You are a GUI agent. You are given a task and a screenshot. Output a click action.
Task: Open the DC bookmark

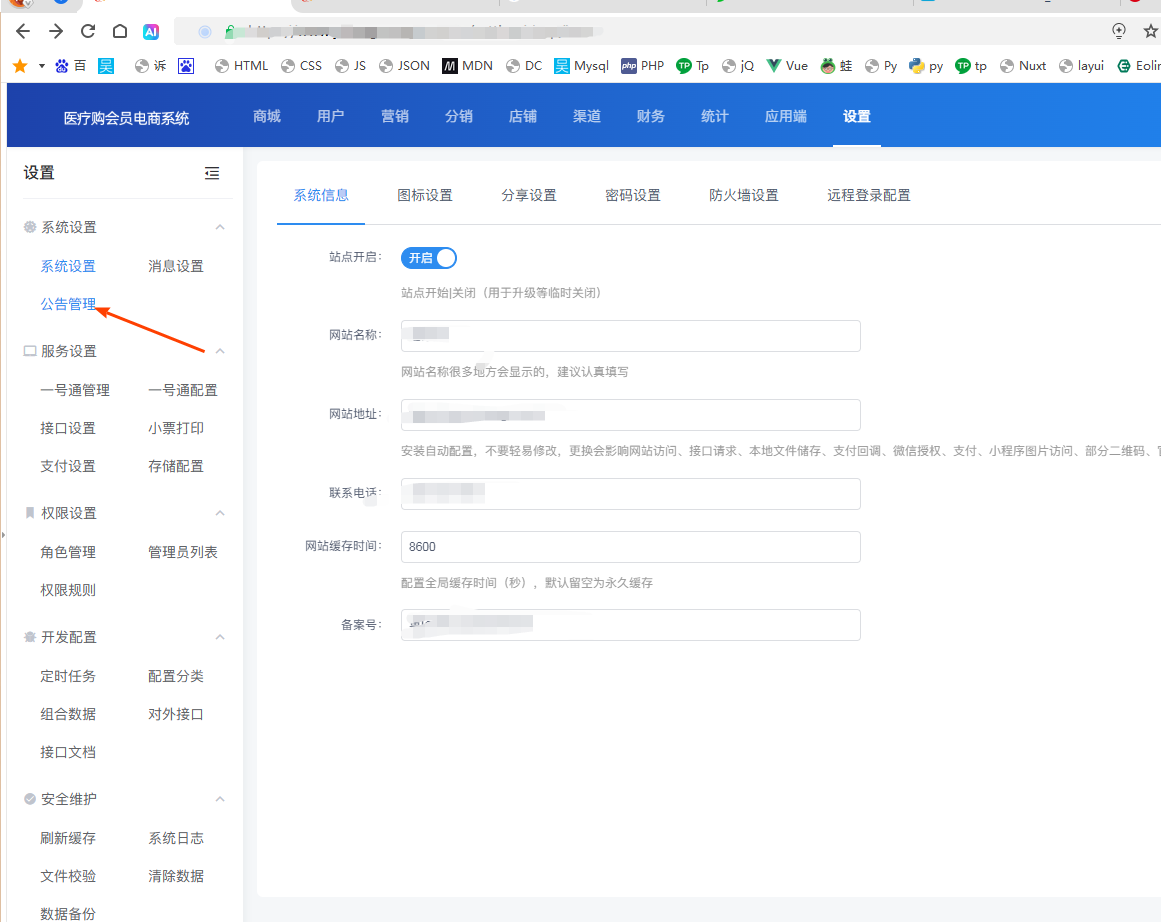click(x=524, y=66)
